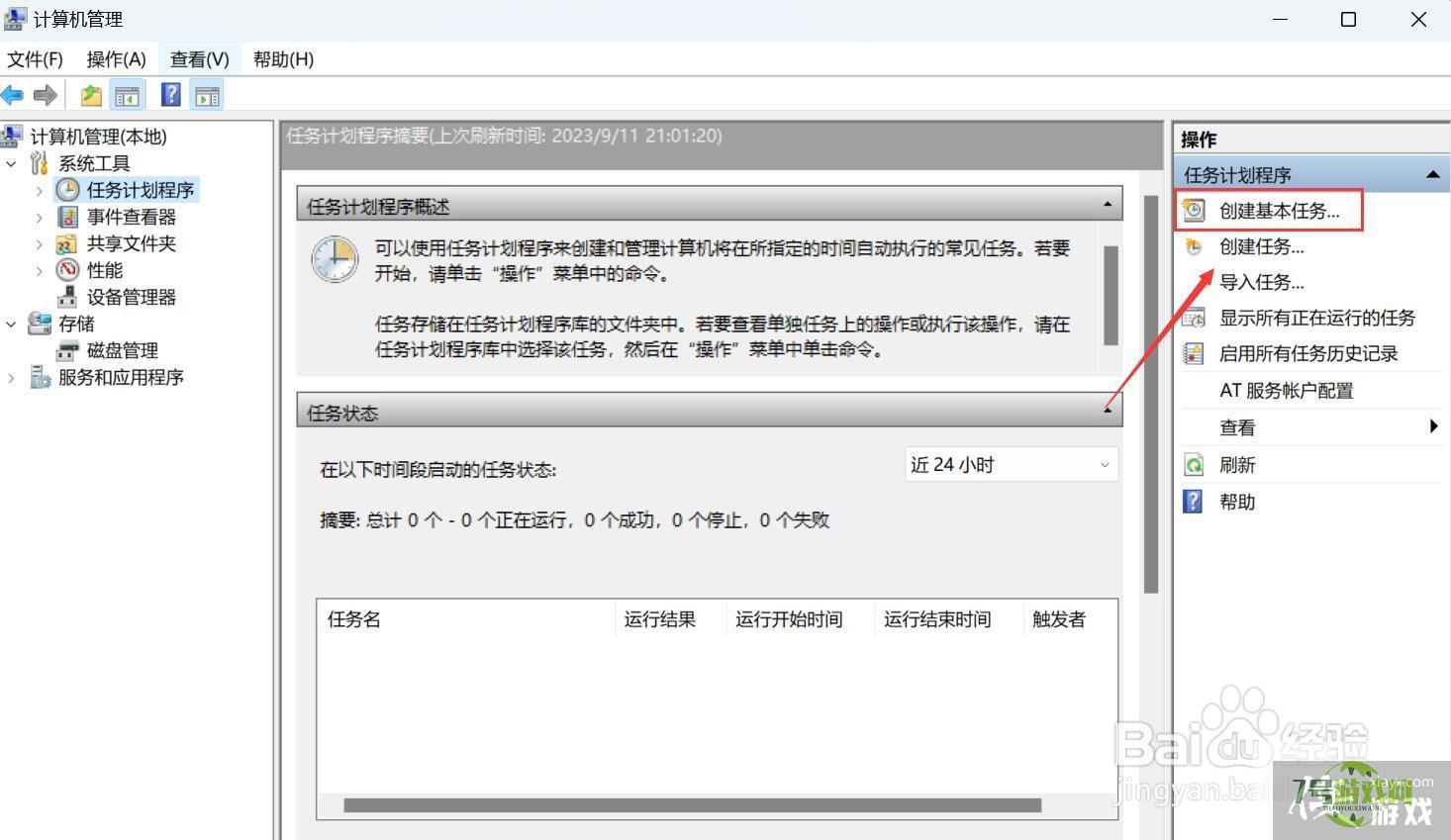This screenshot has width=1451, height=840.
Task: Toggle the Show/Hide Console Tree icon
Action: pos(127,96)
